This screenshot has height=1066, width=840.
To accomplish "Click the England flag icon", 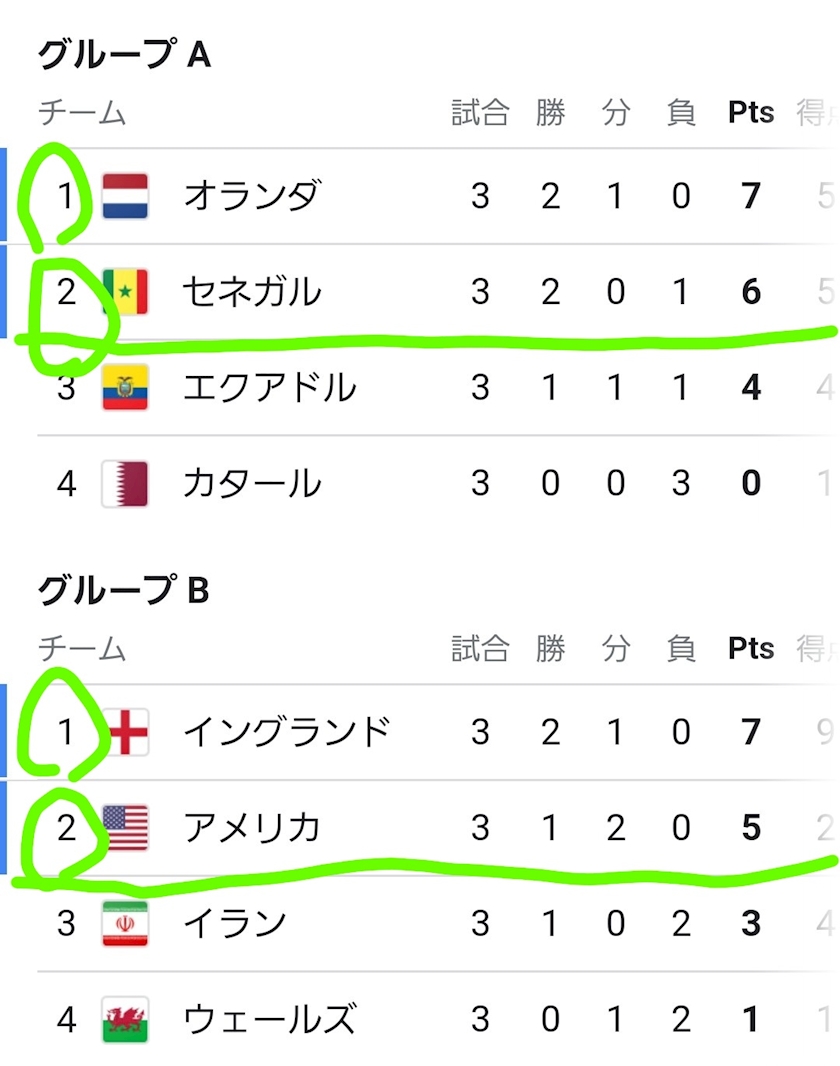I will pyautogui.click(x=126, y=732).
